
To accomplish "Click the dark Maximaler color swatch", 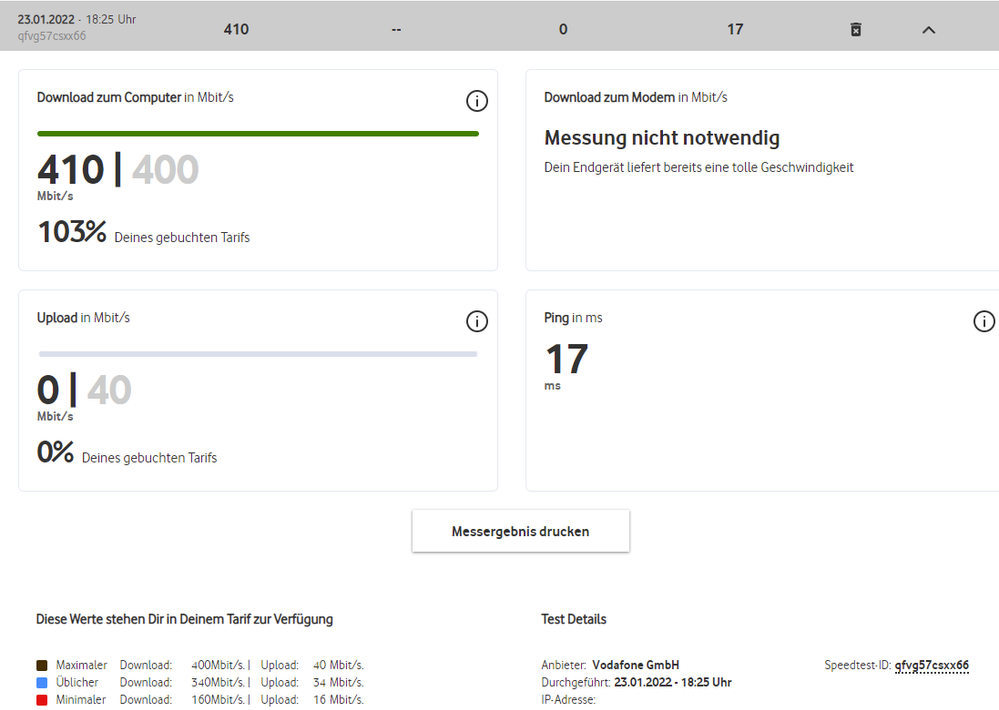I will click(x=42, y=665).
